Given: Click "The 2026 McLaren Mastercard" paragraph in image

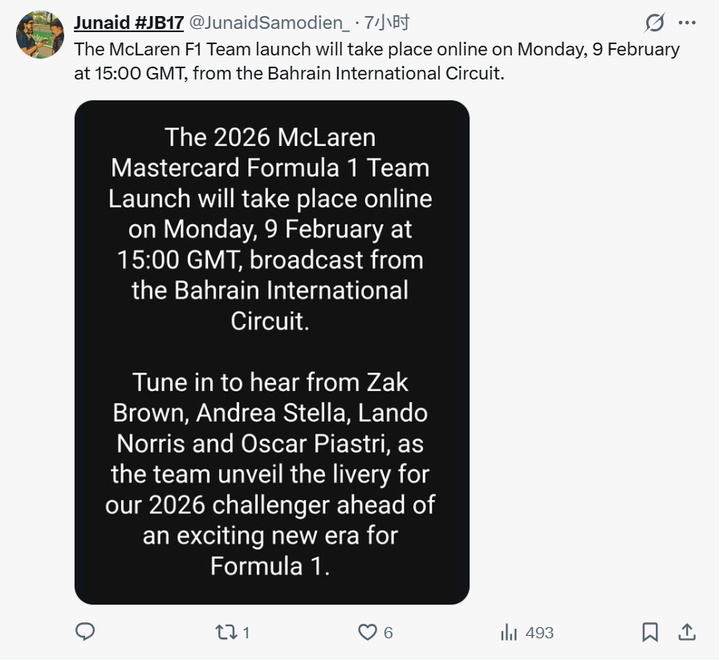Looking at the screenshot, I should (x=270, y=228).
